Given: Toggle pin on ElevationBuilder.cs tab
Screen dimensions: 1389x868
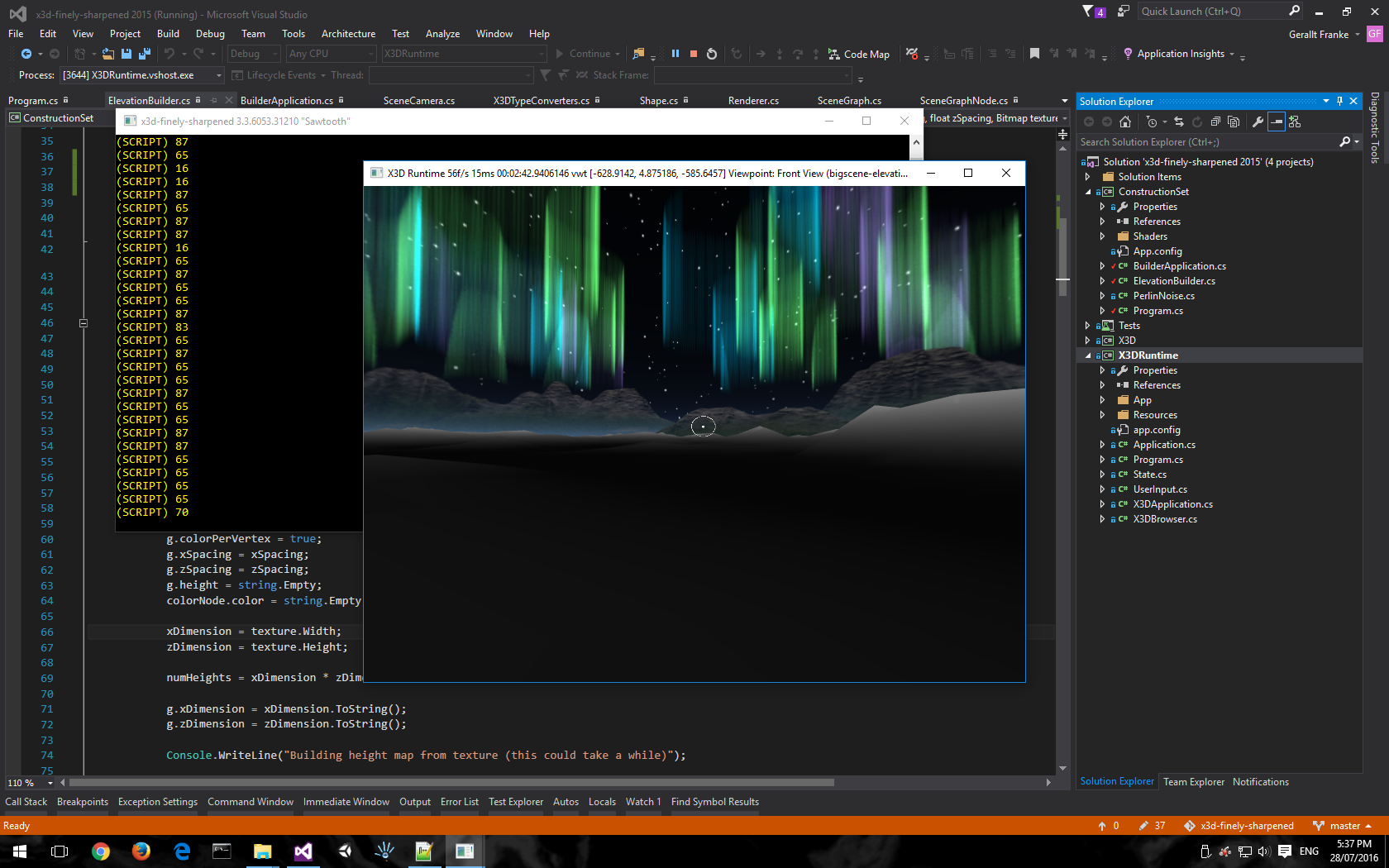Looking at the screenshot, I should (213, 100).
